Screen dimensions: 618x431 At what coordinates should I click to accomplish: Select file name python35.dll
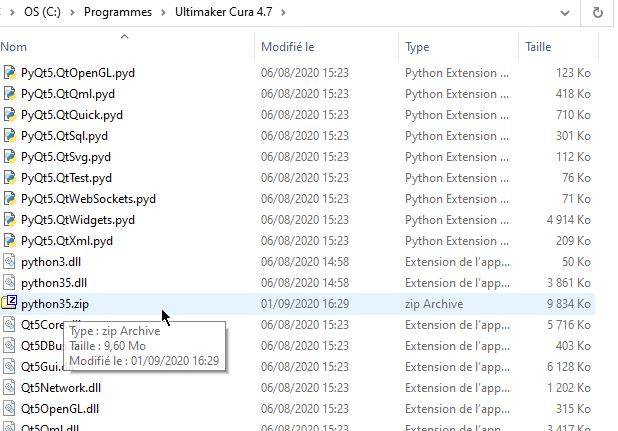[54, 283]
